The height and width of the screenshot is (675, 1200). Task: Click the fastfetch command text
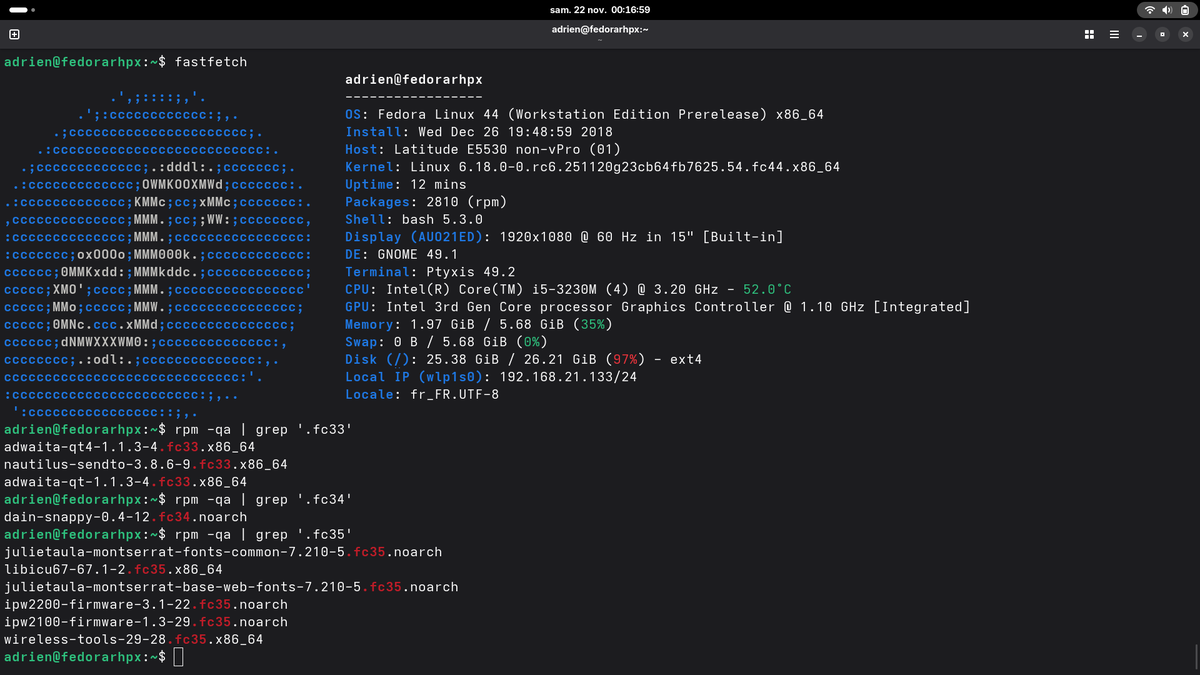[211, 61]
